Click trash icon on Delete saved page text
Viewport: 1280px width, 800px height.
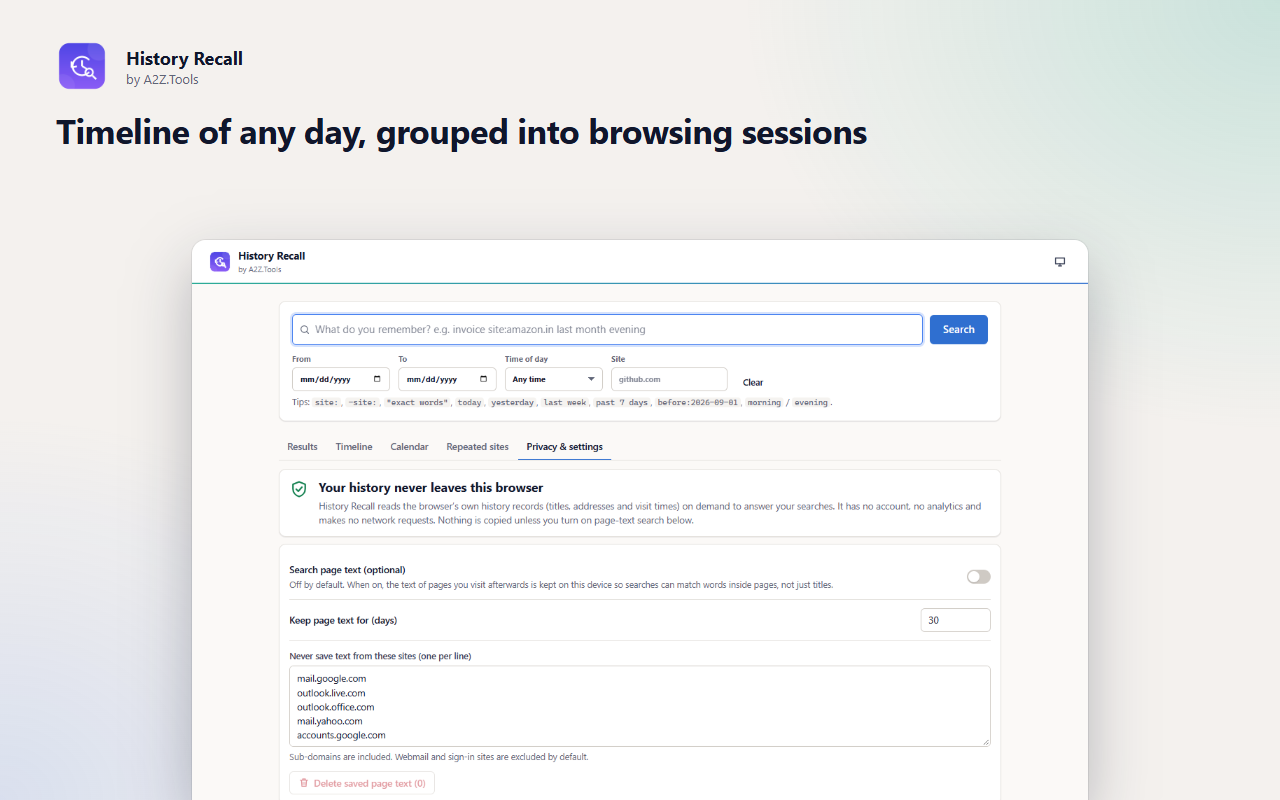pyautogui.click(x=304, y=783)
